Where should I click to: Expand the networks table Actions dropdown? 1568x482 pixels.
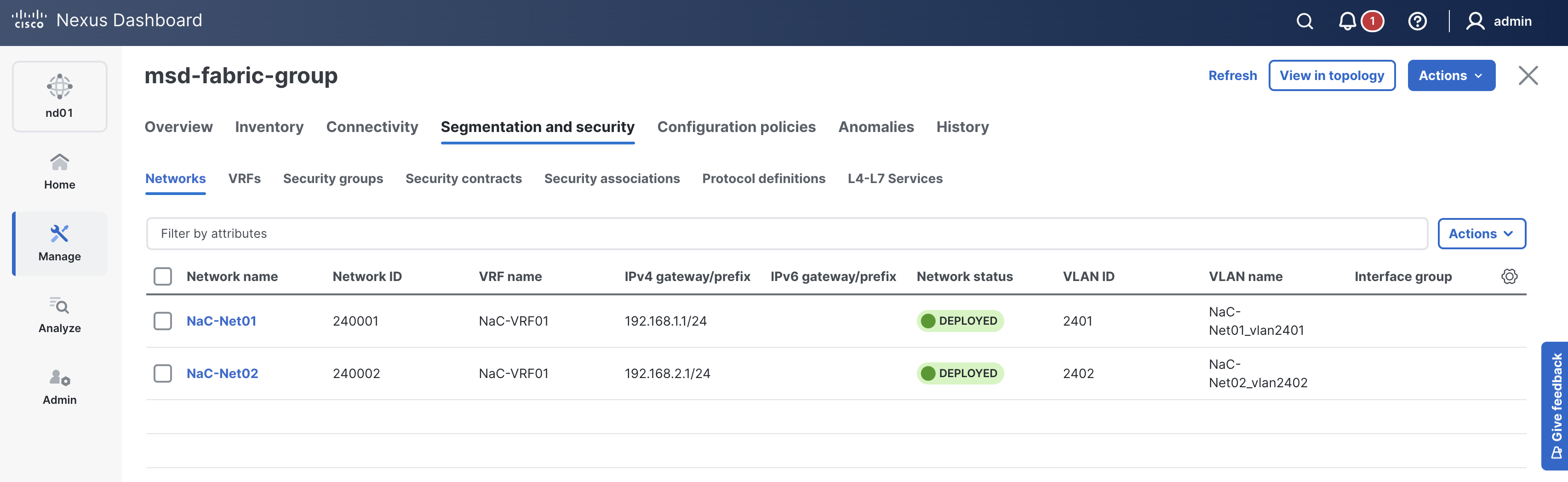coord(1481,234)
